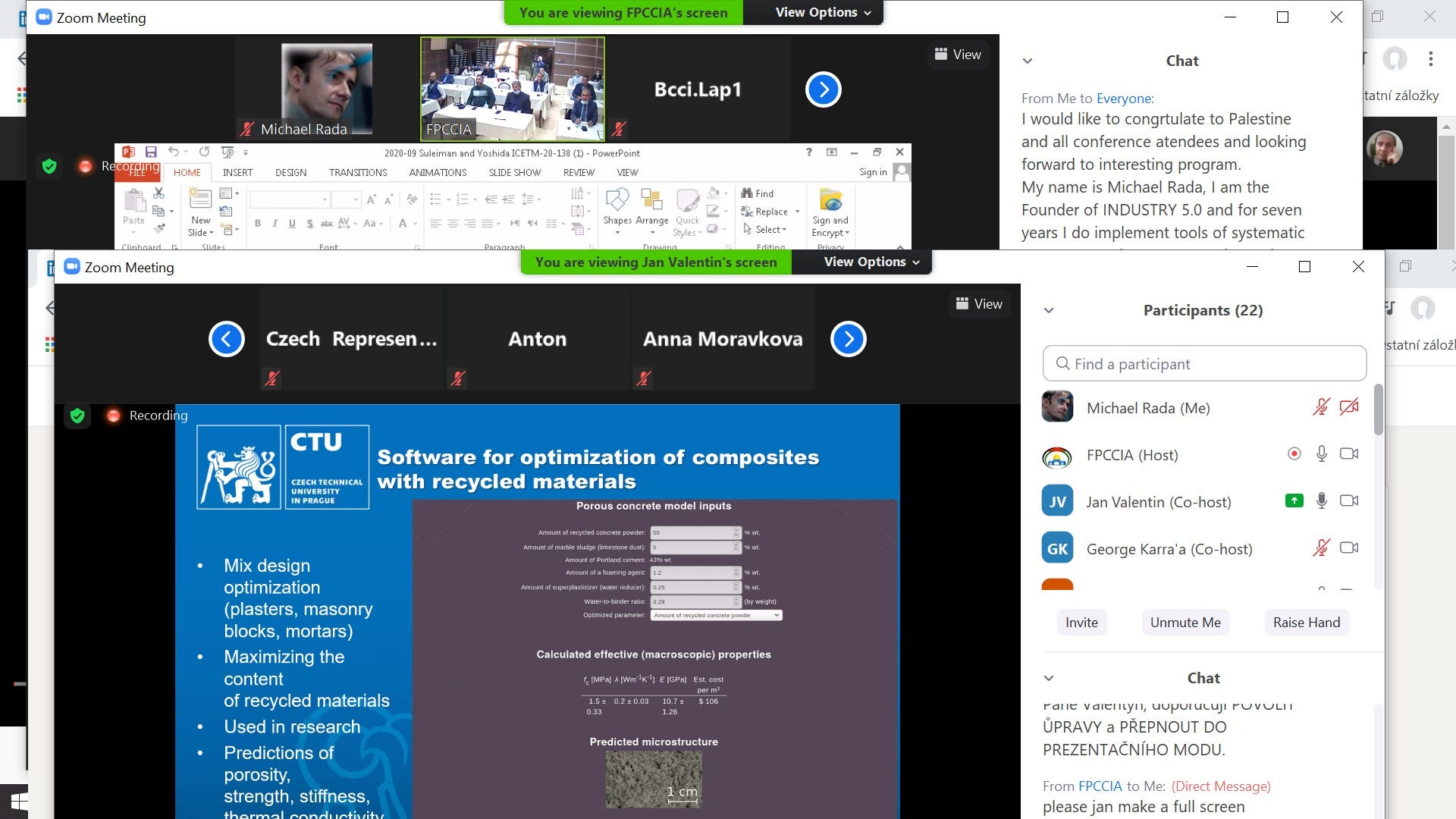
Task: Click the green encryption shield in lower window
Action: (x=77, y=416)
